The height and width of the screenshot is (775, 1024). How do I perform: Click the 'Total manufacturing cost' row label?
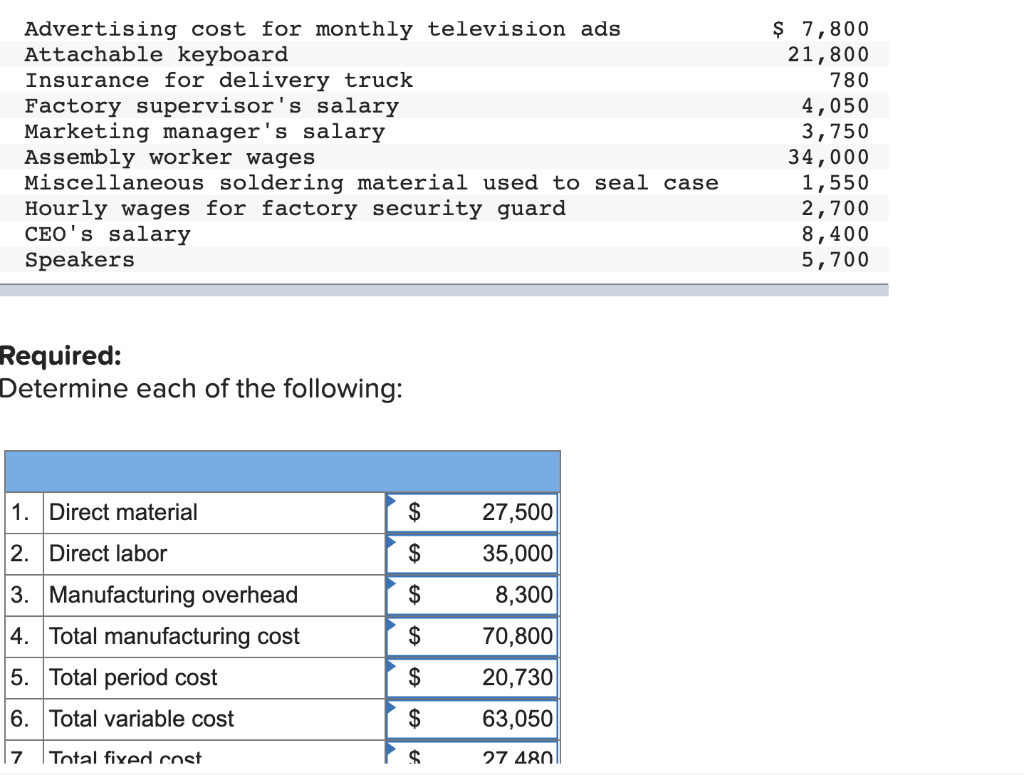click(x=174, y=636)
